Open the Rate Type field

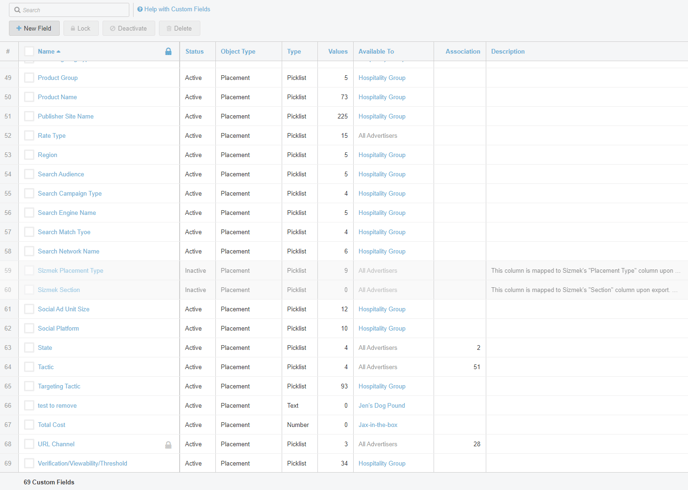(51, 136)
